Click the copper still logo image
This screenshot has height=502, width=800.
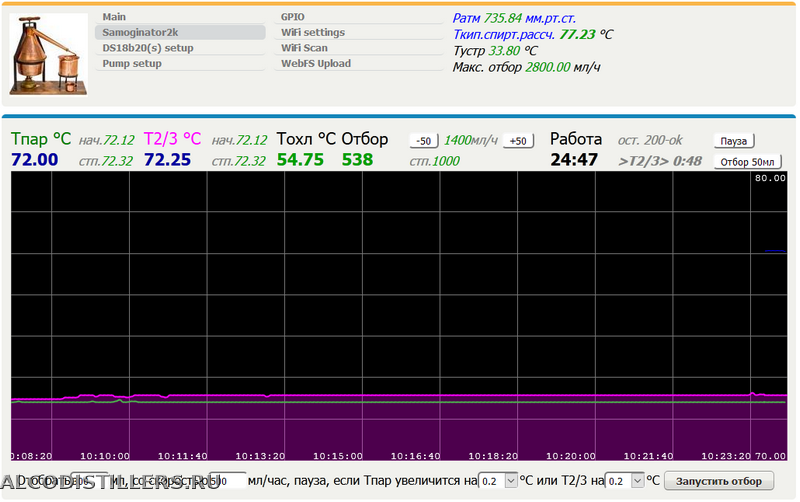(48, 54)
